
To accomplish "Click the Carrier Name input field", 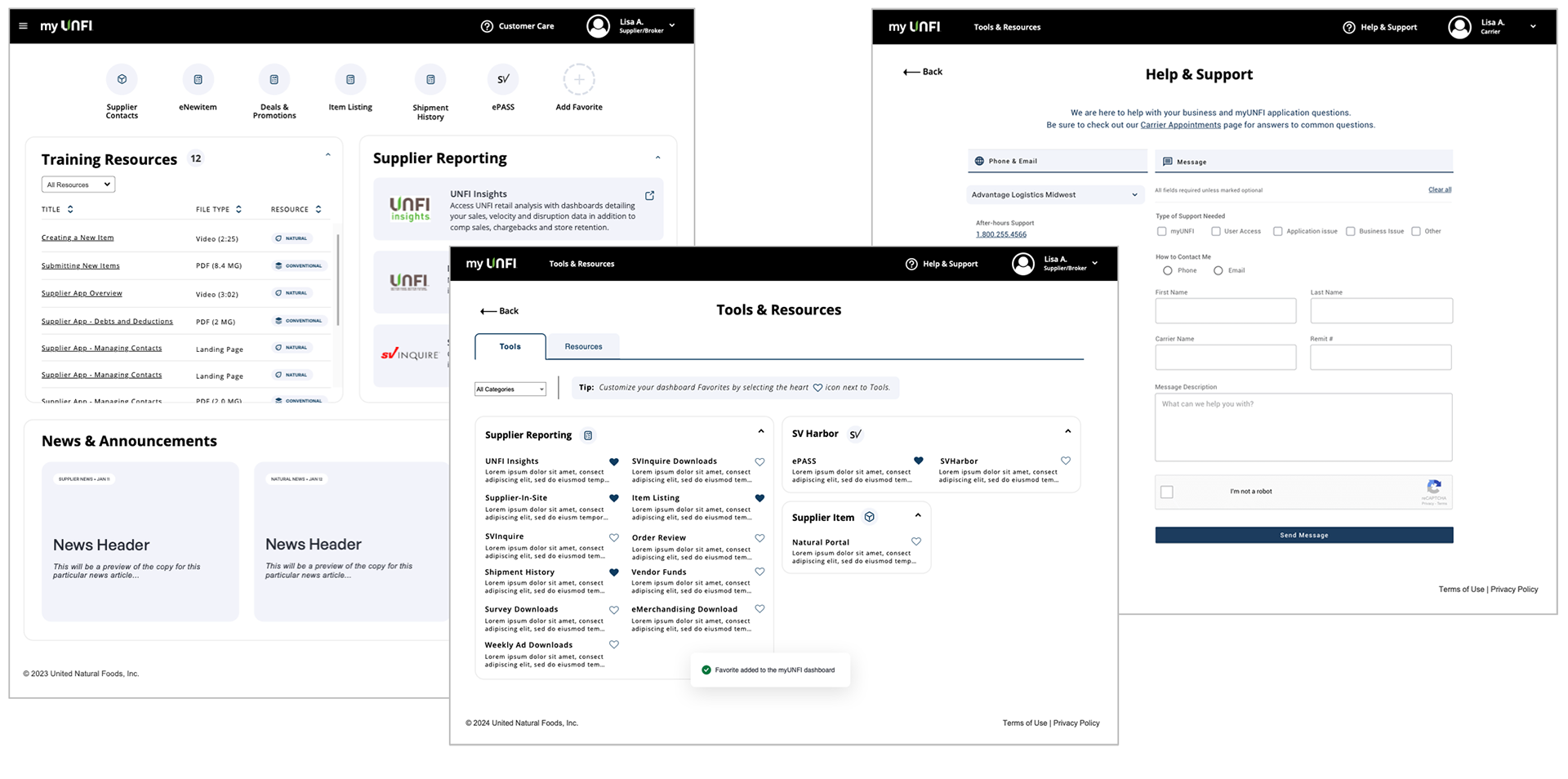I will [1226, 357].
